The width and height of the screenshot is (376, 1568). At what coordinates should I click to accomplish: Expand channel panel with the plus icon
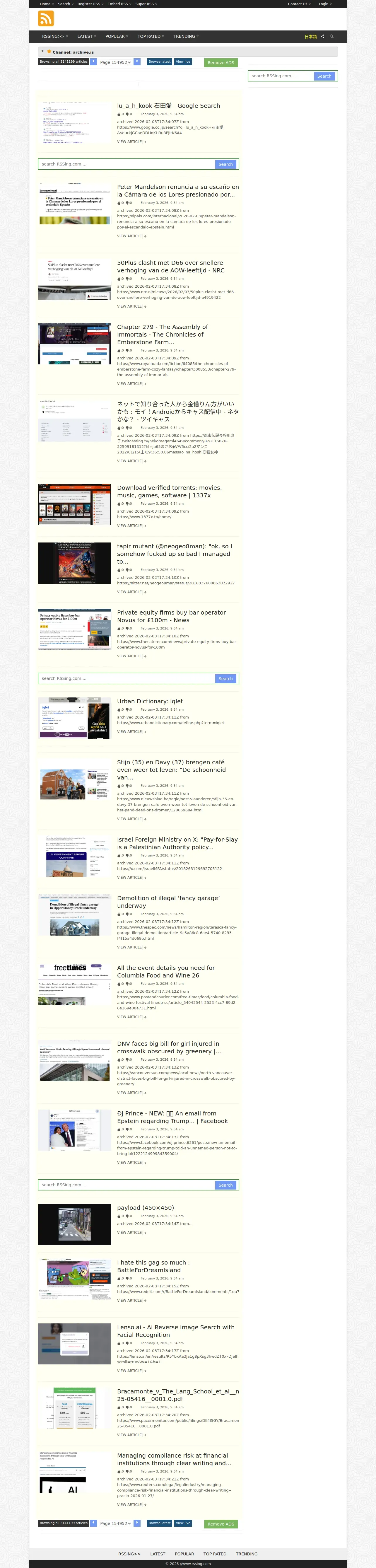point(42,52)
